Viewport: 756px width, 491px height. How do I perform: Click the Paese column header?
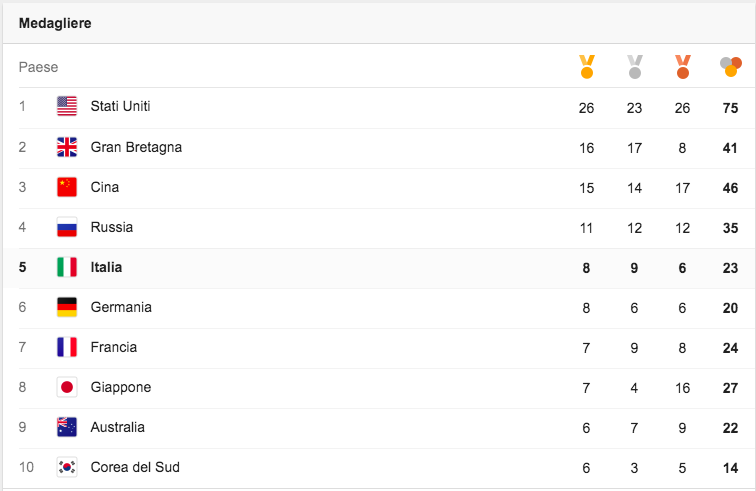[x=38, y=67]
